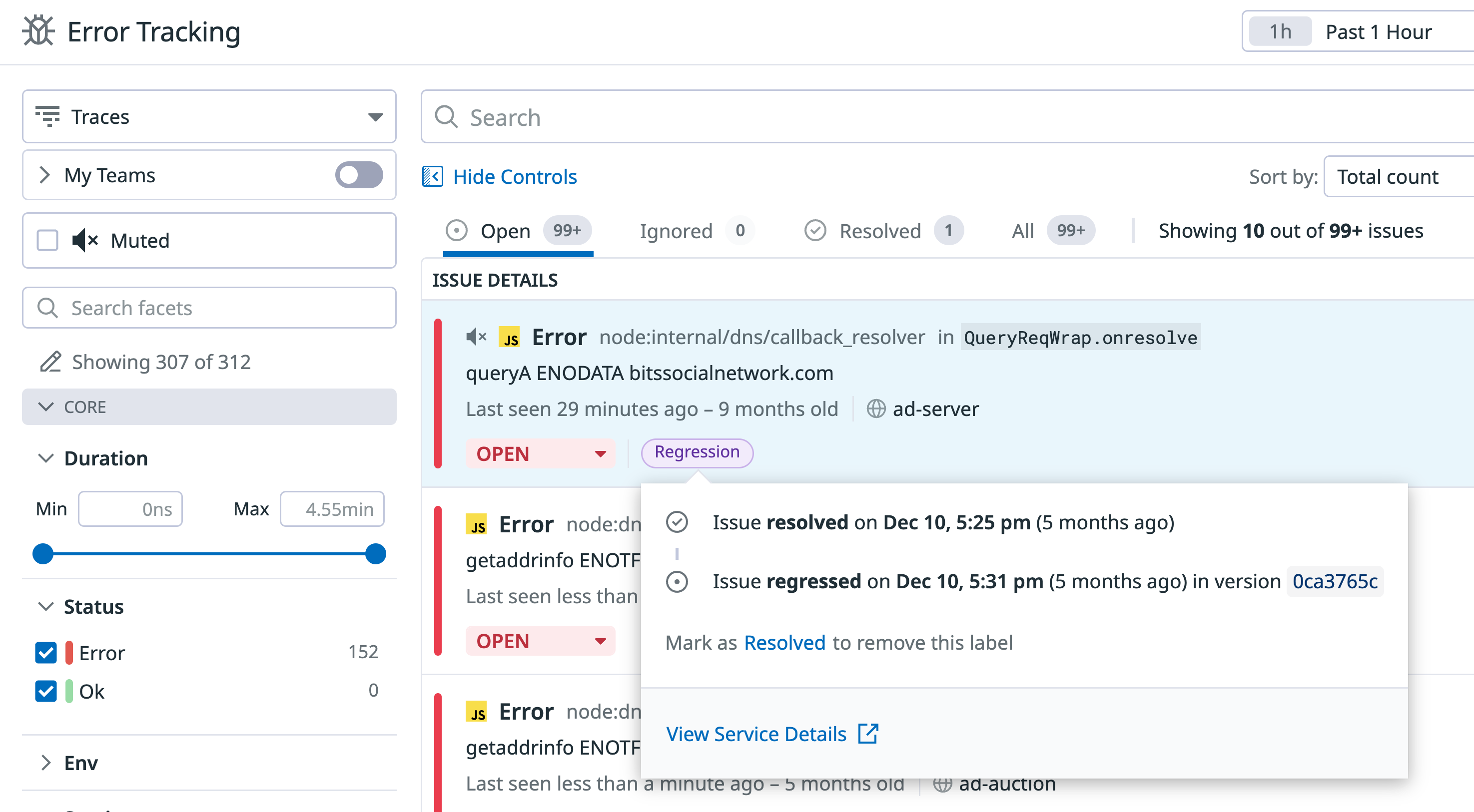The width and height of the screenshot is (1474, 812).
Task: Click the right Duration slider handle
Action: [375, 553]
